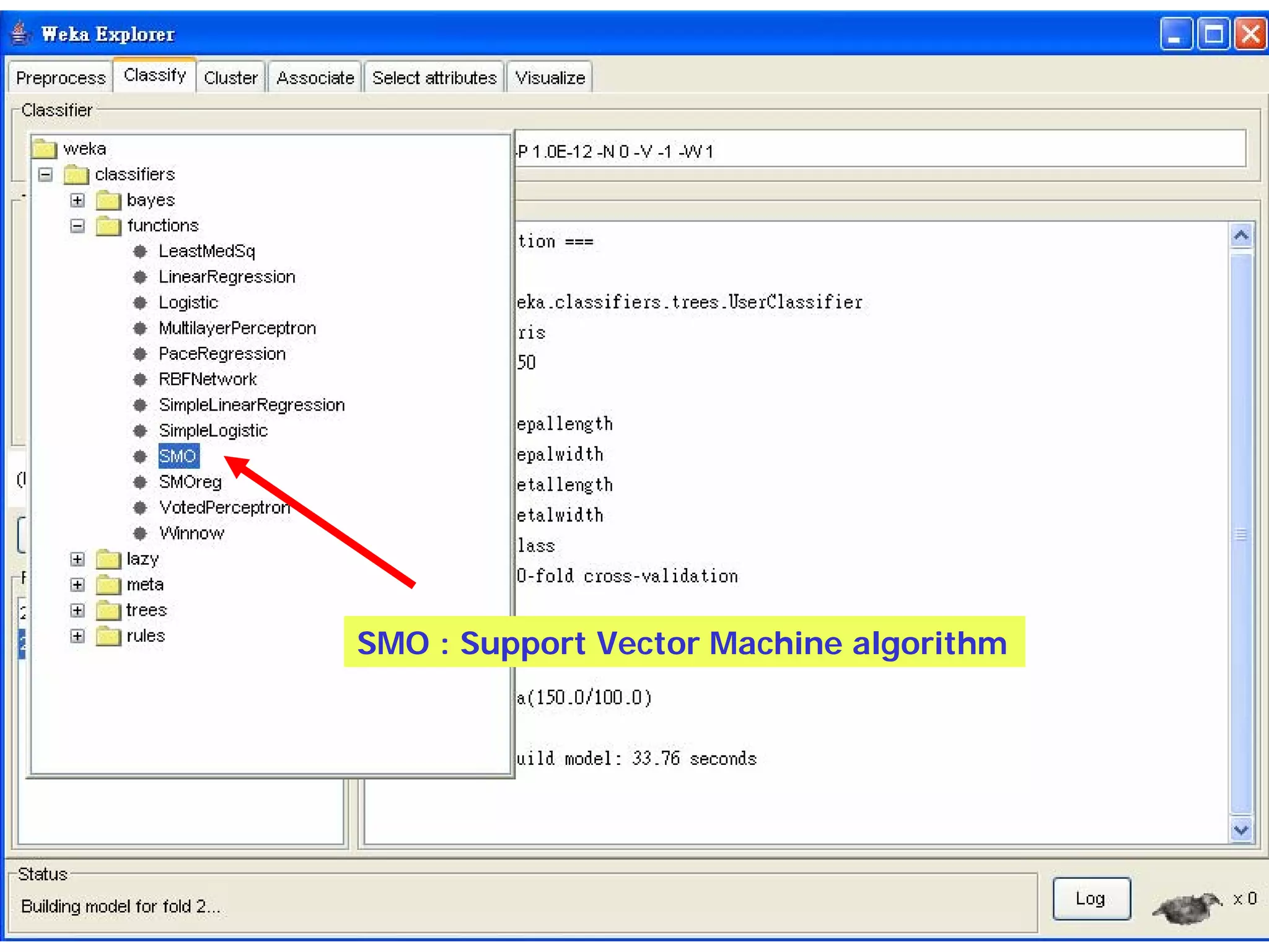Click the bullet icon beside MultilayerPerceptron

140,328
